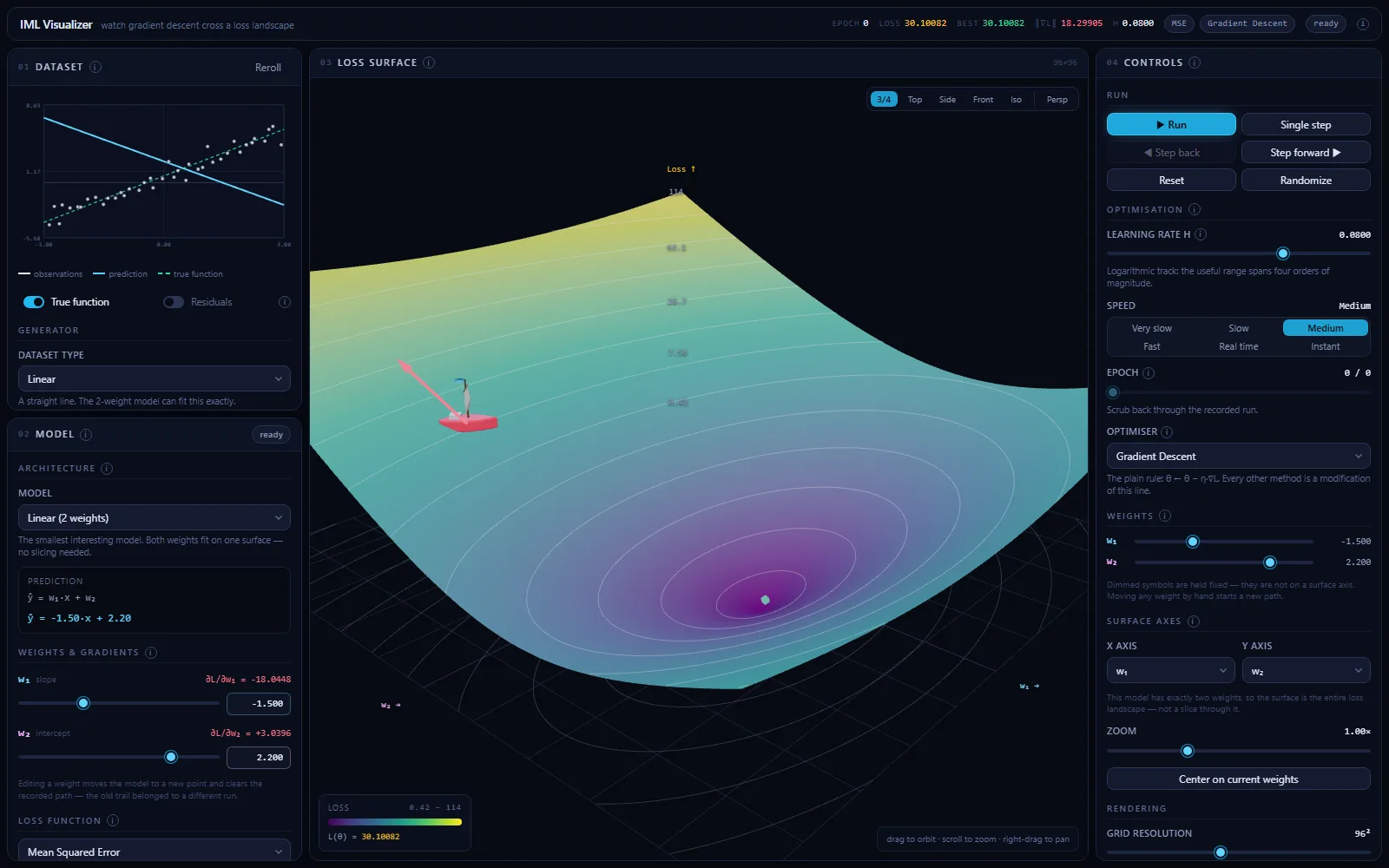The width and height of the screenshot is (1389, 868).
Task: Randomize the weights
Action: pyautogui.click(x=1306, y=181)
